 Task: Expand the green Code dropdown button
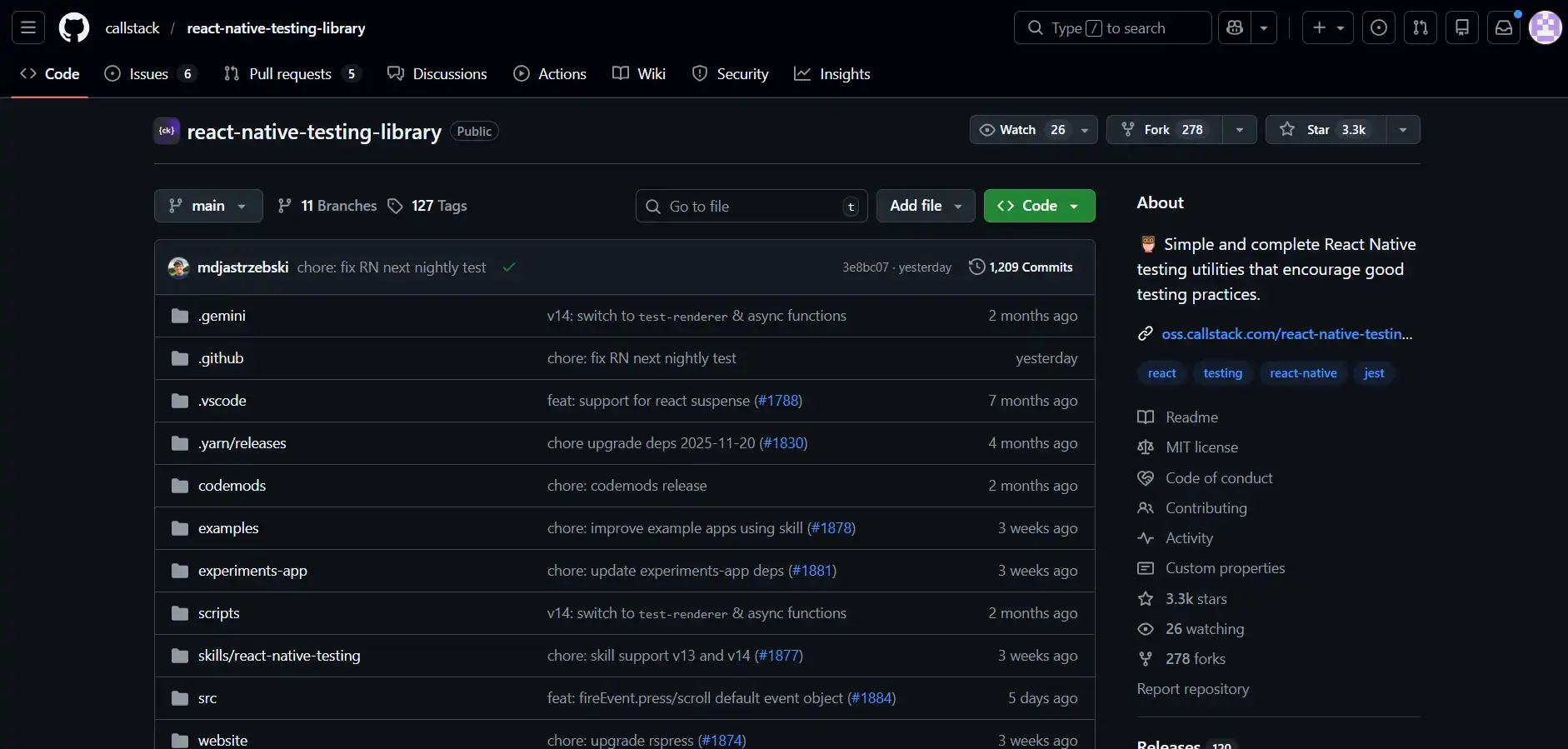1039,206
